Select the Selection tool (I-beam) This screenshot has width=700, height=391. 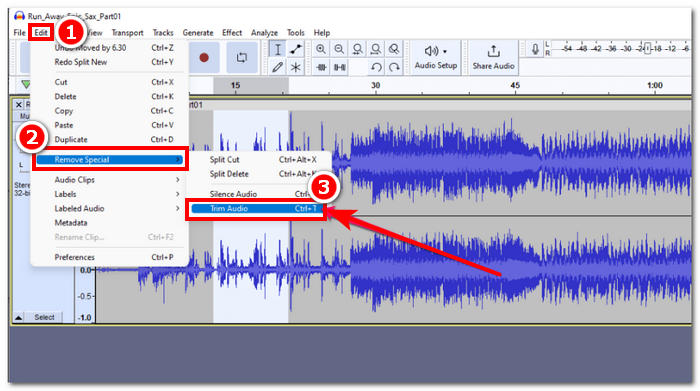pos(277,49)
